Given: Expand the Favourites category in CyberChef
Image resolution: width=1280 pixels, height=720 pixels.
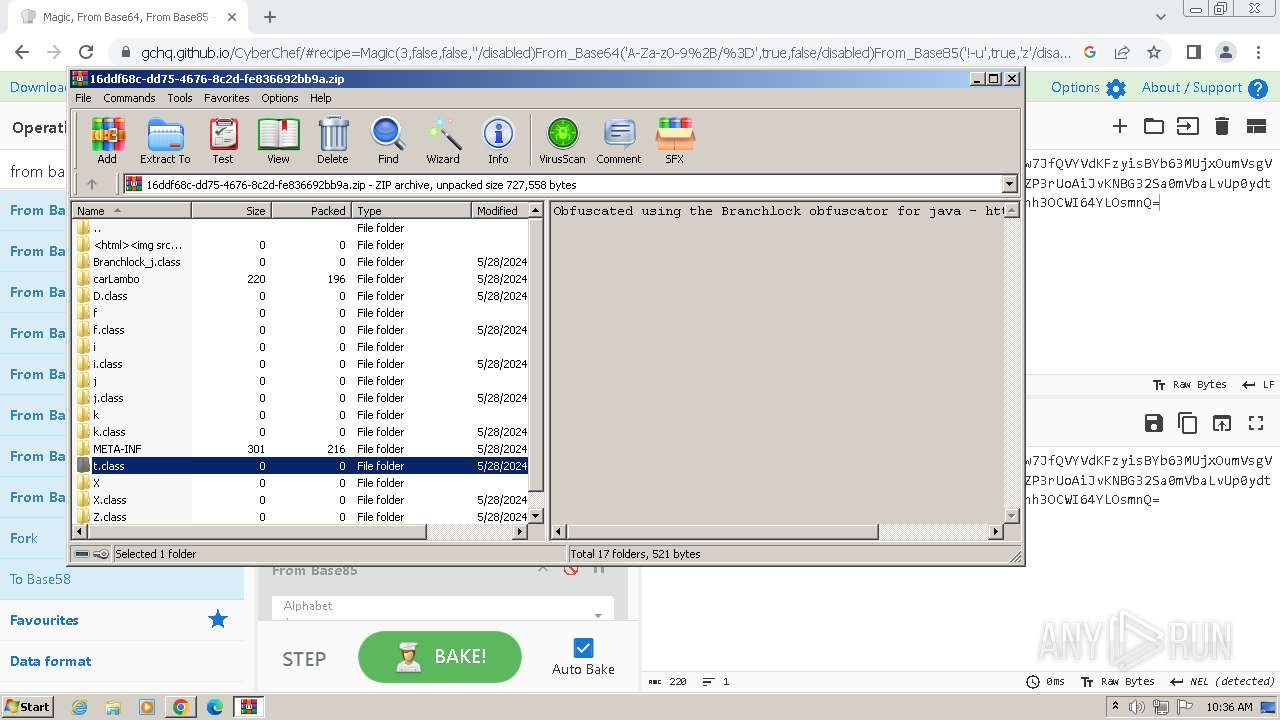Looking at the screenshot, I should point(122,620).
